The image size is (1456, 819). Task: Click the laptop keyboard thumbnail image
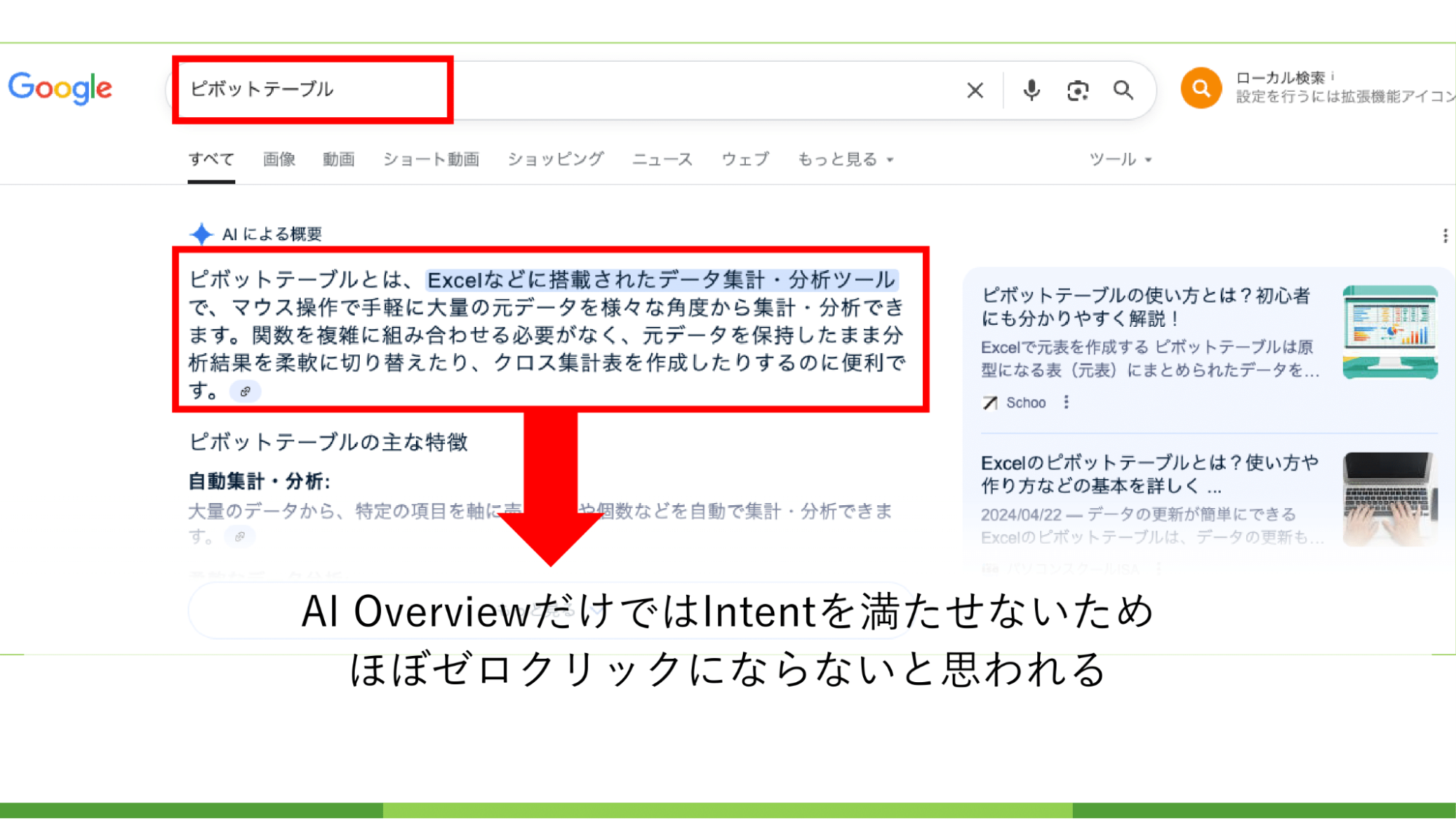click(1390, 499)
